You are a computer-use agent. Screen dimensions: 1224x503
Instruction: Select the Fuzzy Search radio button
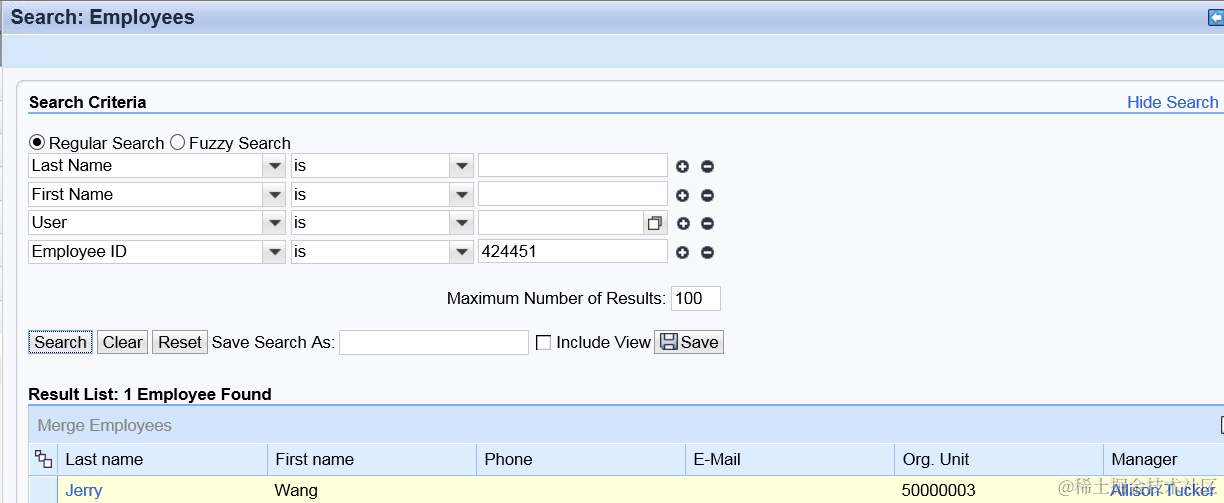[177, 142]
